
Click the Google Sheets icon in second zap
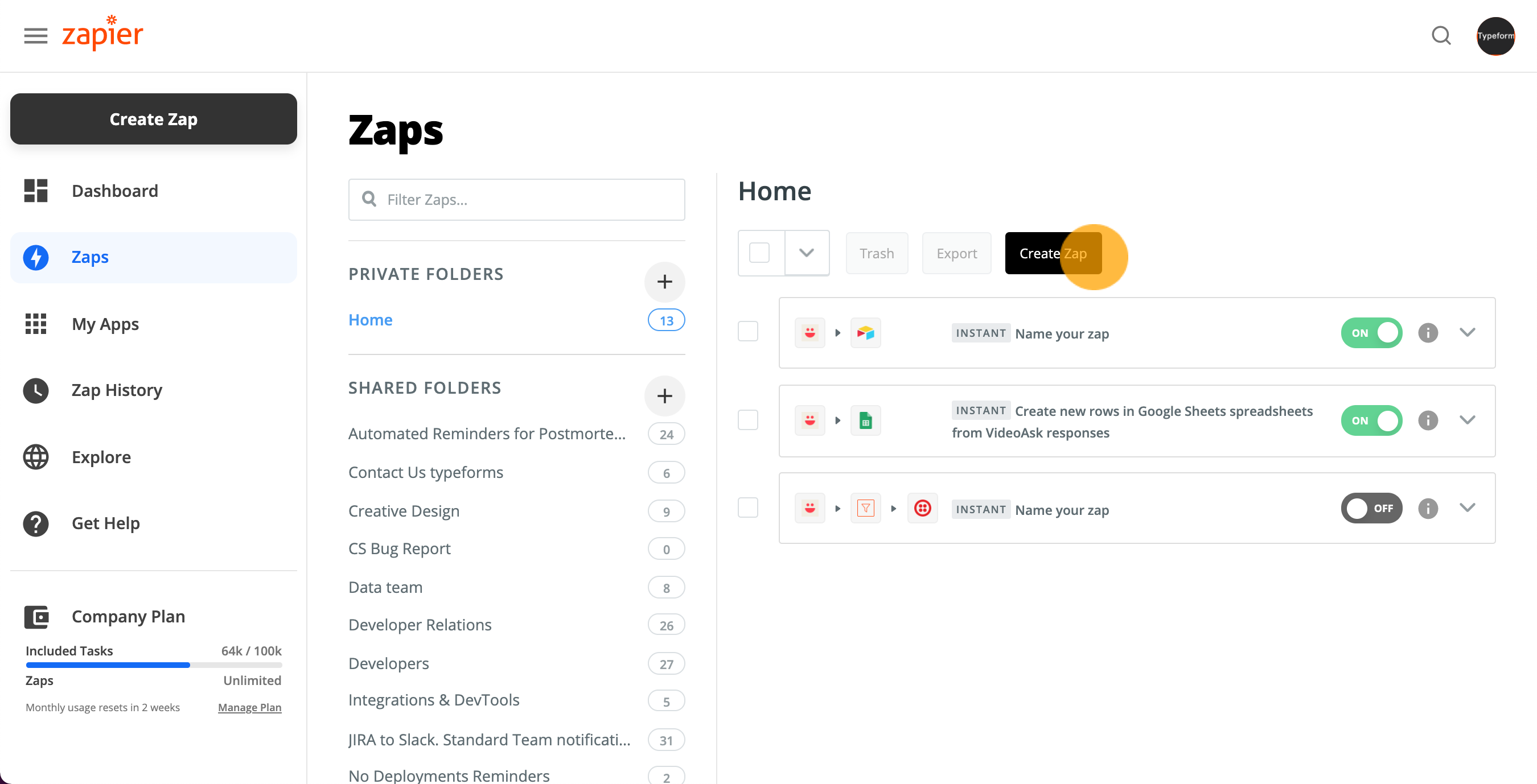click(865, 420)
